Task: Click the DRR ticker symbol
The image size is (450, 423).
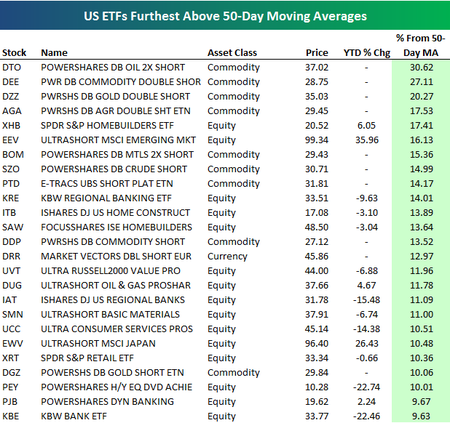Action: click(x=11, y=256)
